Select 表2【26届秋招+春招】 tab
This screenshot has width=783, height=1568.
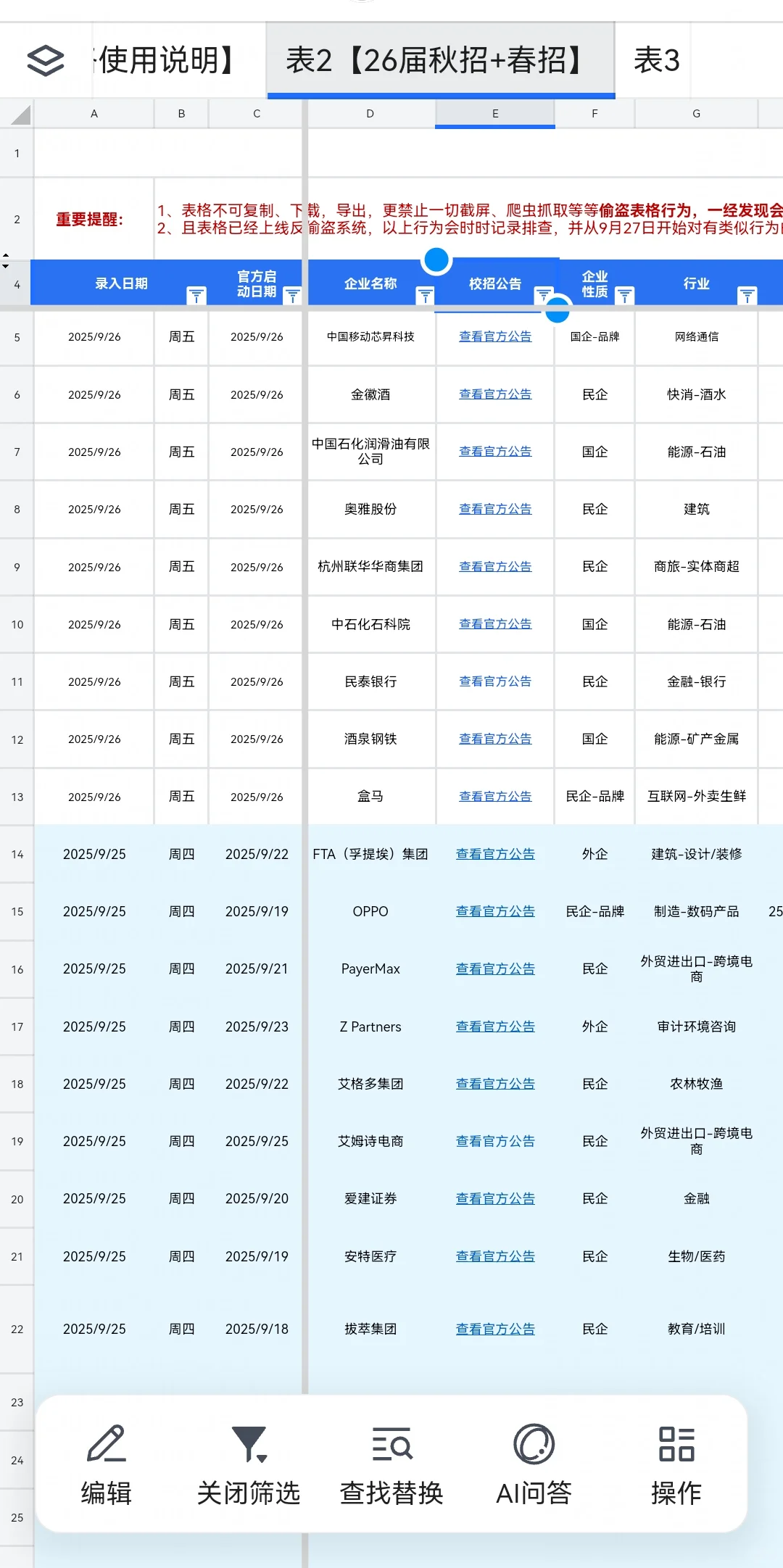point(441,60)
